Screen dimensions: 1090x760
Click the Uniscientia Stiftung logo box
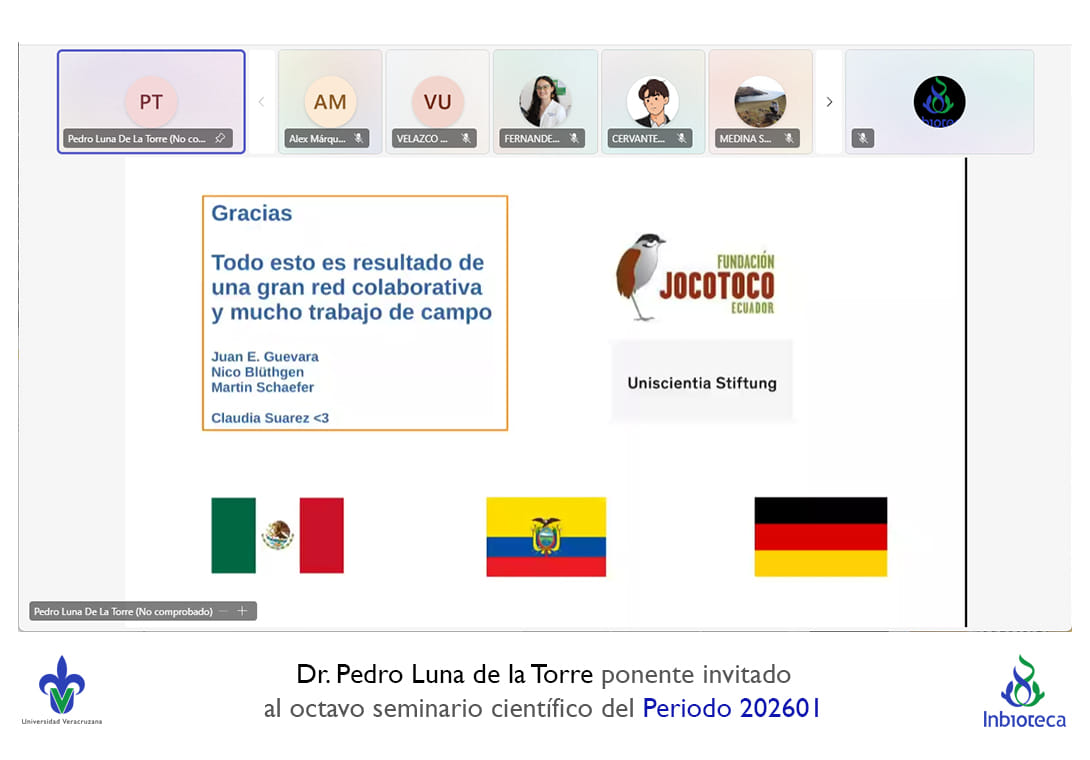701,382
